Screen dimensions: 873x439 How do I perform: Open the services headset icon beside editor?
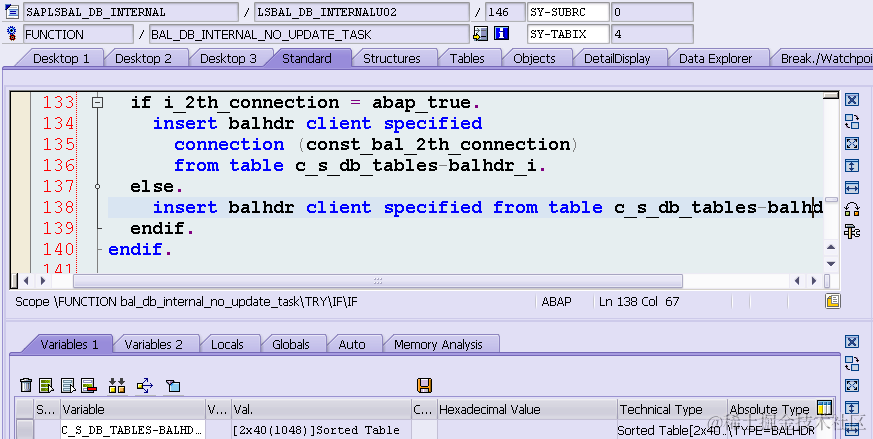point(852,209)
